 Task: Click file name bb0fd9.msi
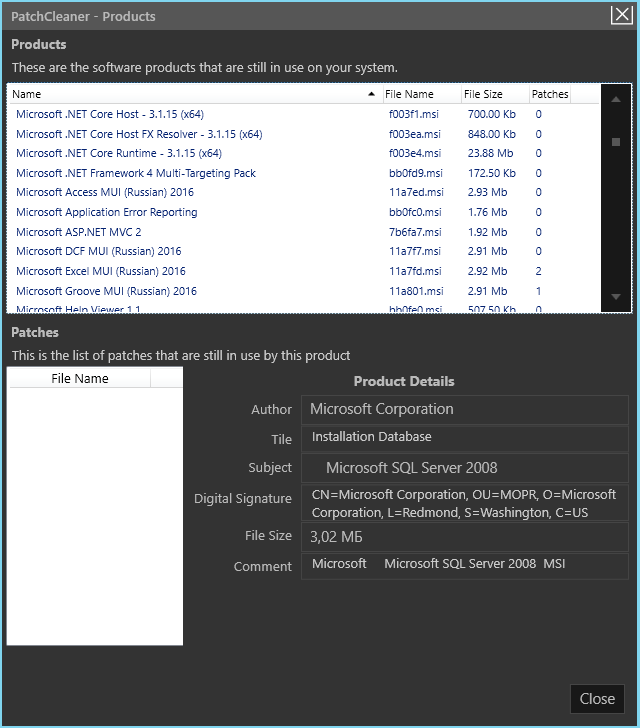(416, 173)
